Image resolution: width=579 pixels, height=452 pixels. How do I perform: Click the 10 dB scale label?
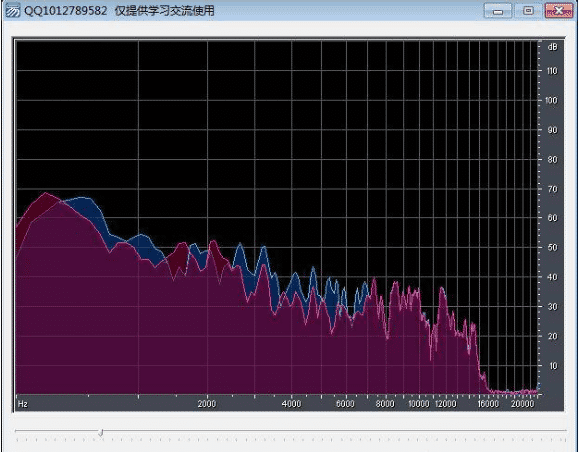pos(553,366)
